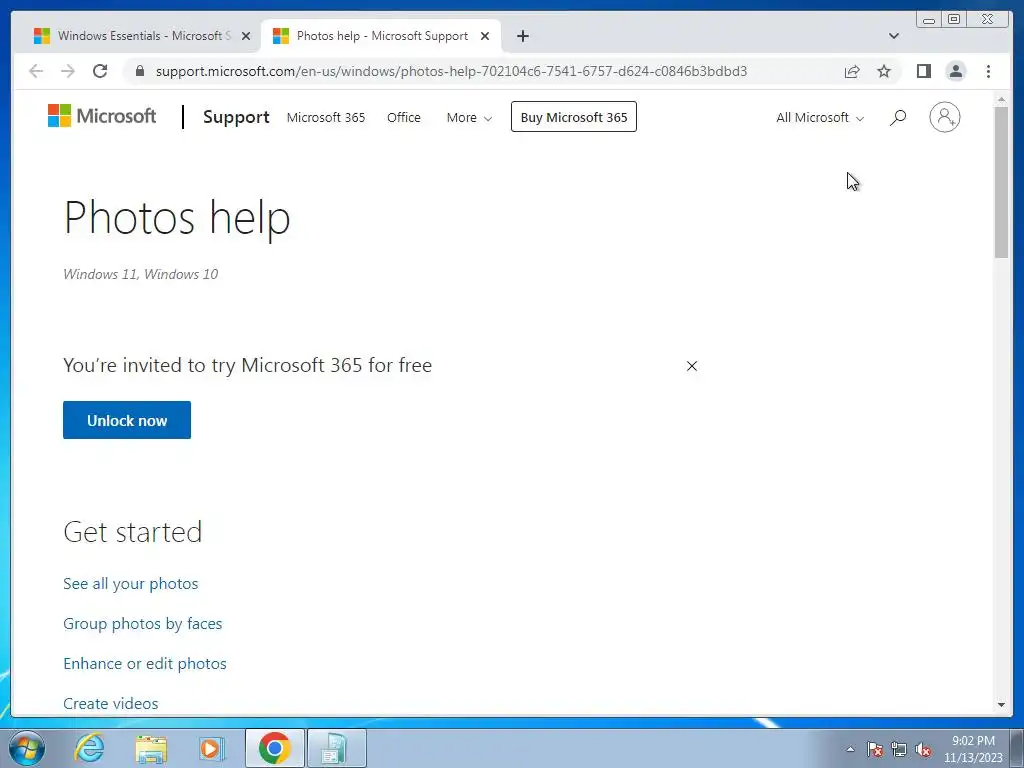1024x768 pixels.
Task: Click the taskbar clock 9:02 PM
Action: tap(973, 749)
